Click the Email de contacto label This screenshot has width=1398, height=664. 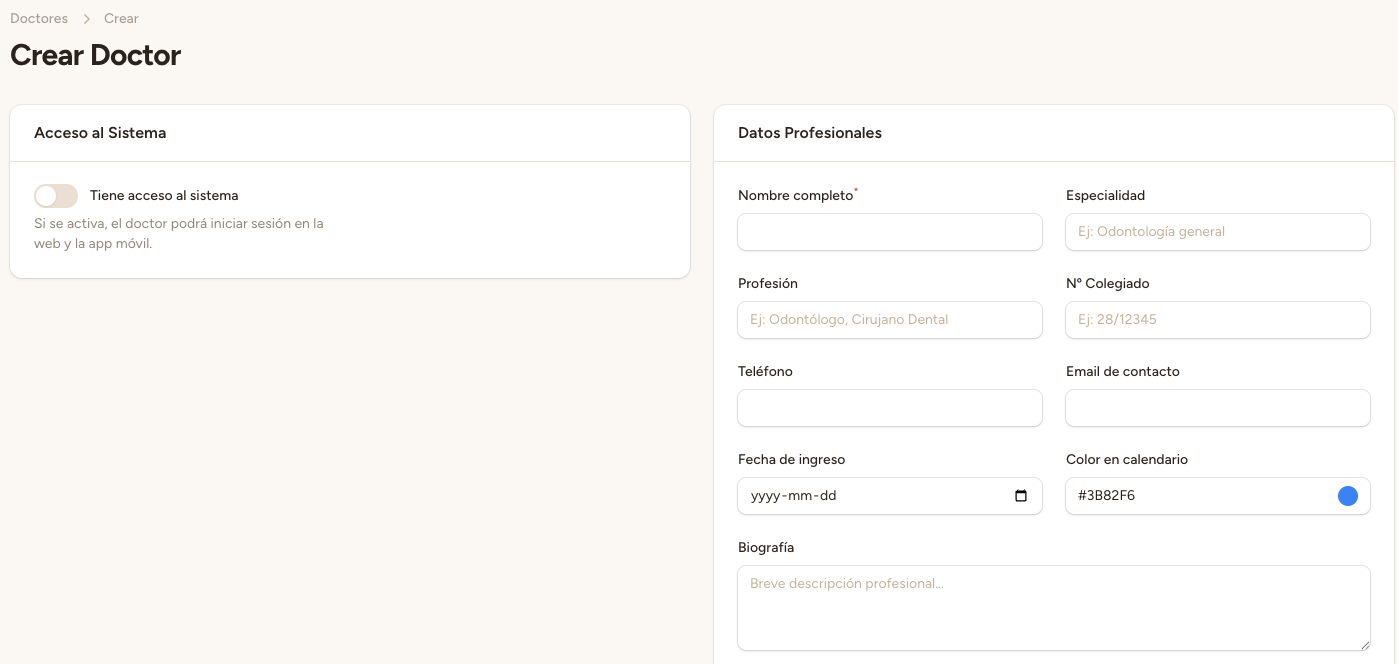click(1123, 372)
